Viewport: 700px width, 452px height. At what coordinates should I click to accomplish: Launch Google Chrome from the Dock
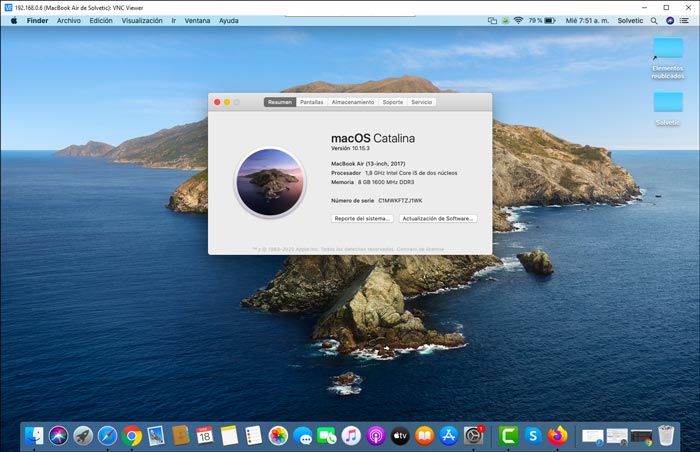[132, 435]
